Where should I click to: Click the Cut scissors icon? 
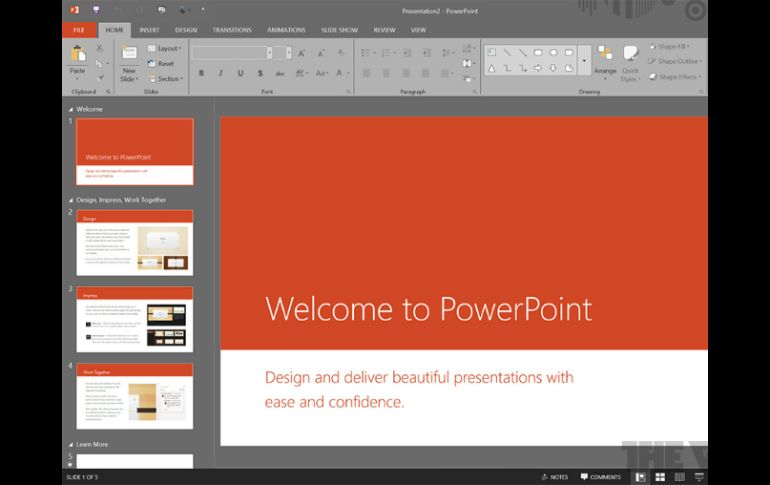pyautogui.click(x=99, y=48)
